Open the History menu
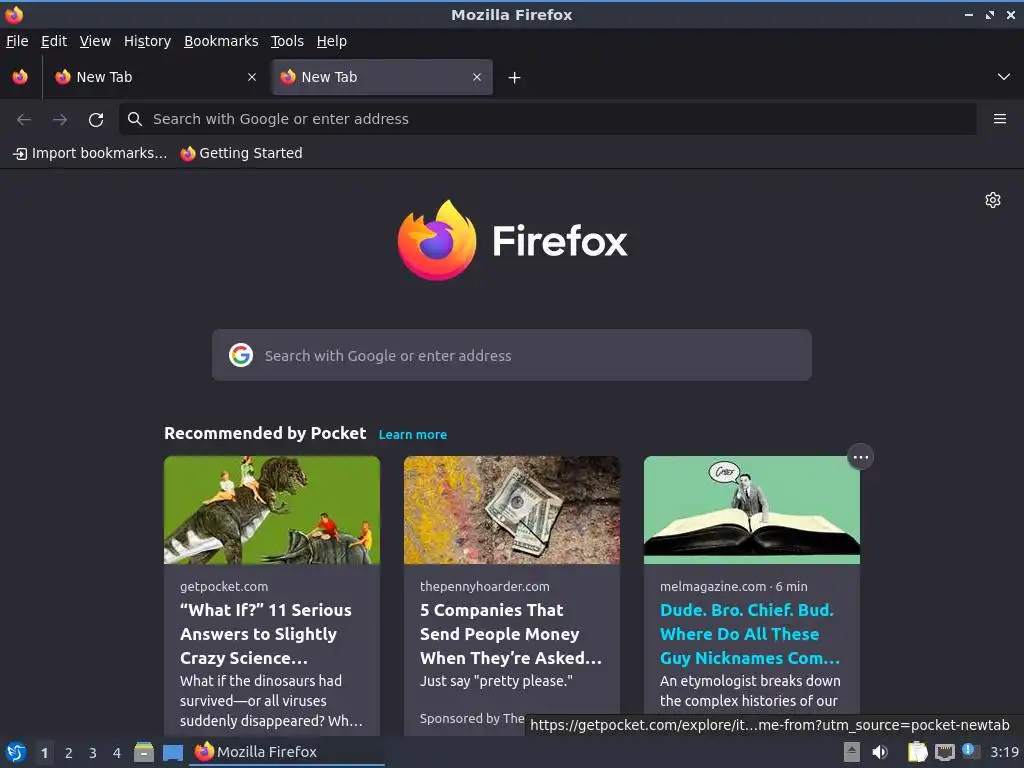Screen dimensions: 1024x768 [148, 41]
